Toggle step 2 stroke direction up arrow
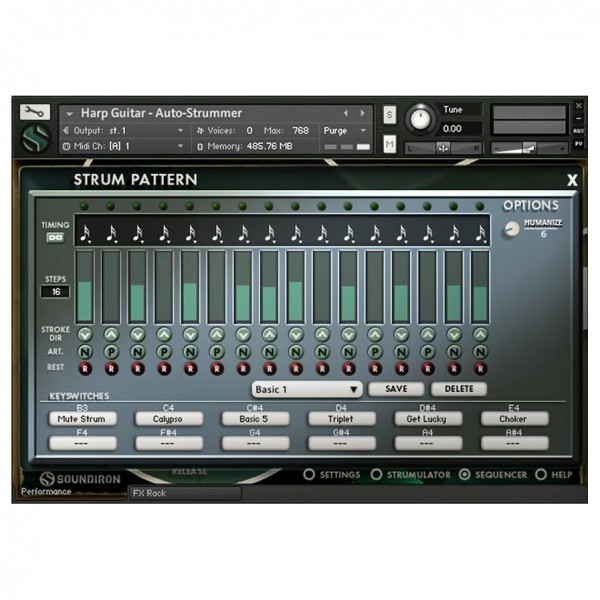600x600 pixels. click(111, 334)
